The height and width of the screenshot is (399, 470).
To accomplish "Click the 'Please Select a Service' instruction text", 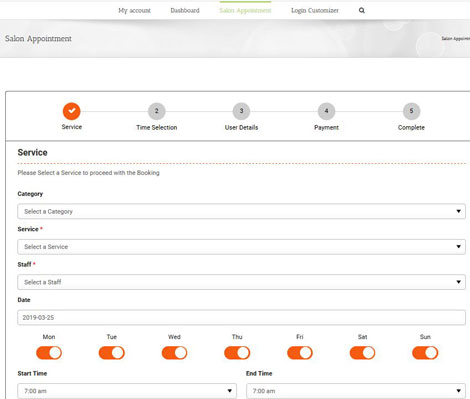I will (88, 173).
